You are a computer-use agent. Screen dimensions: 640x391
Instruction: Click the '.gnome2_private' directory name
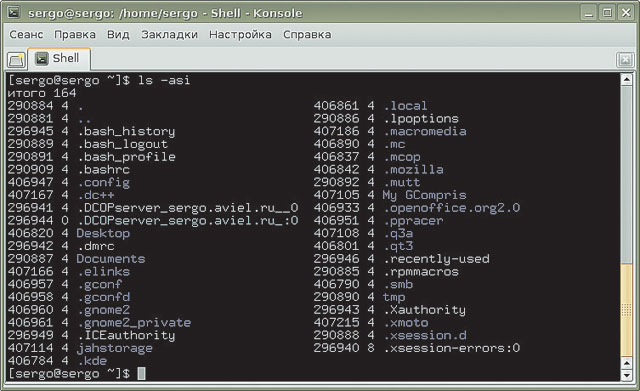pos(134,322)
